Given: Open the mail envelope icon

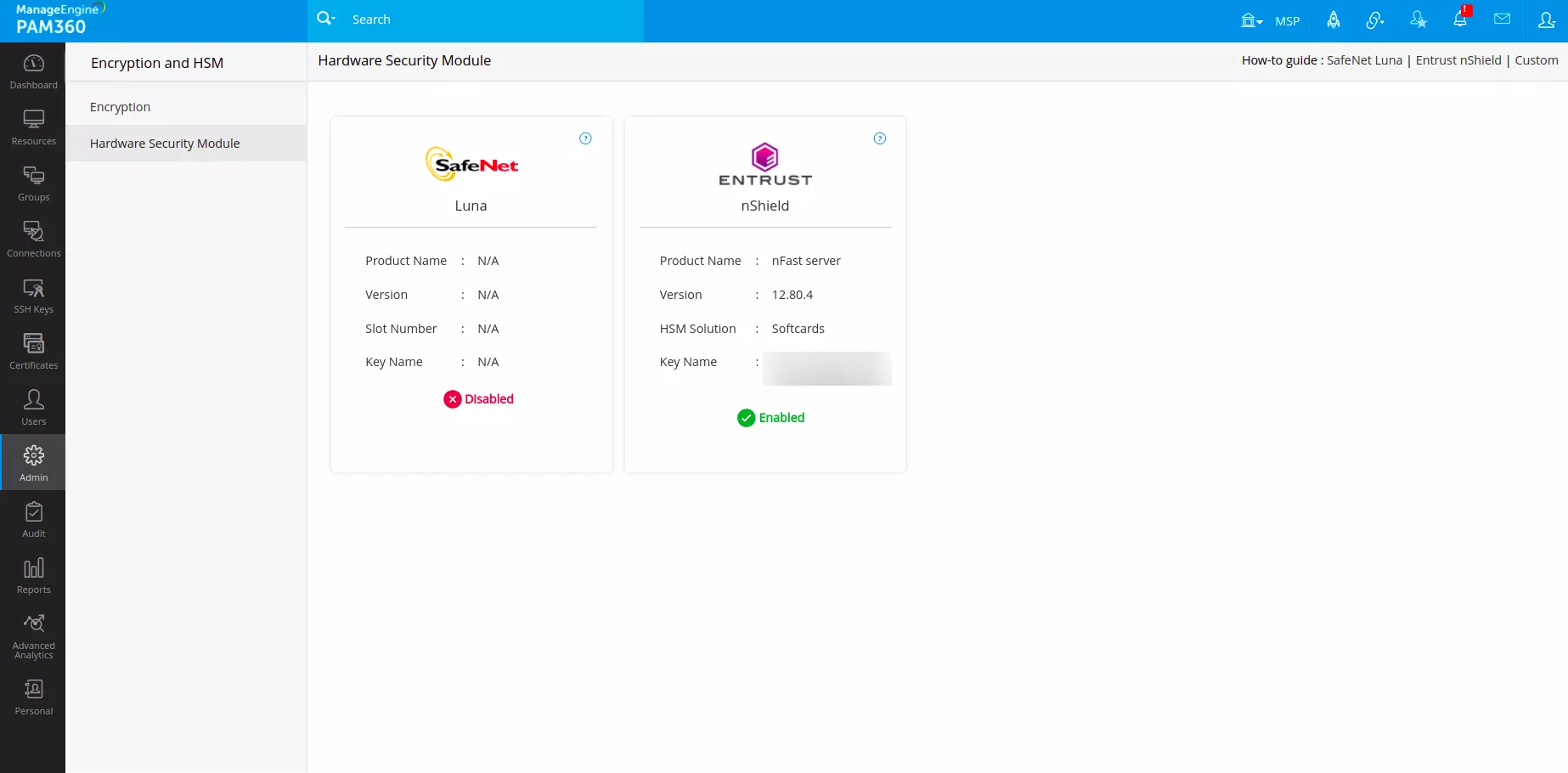Looking at the screenshot, I should (x=1502, y=20).
